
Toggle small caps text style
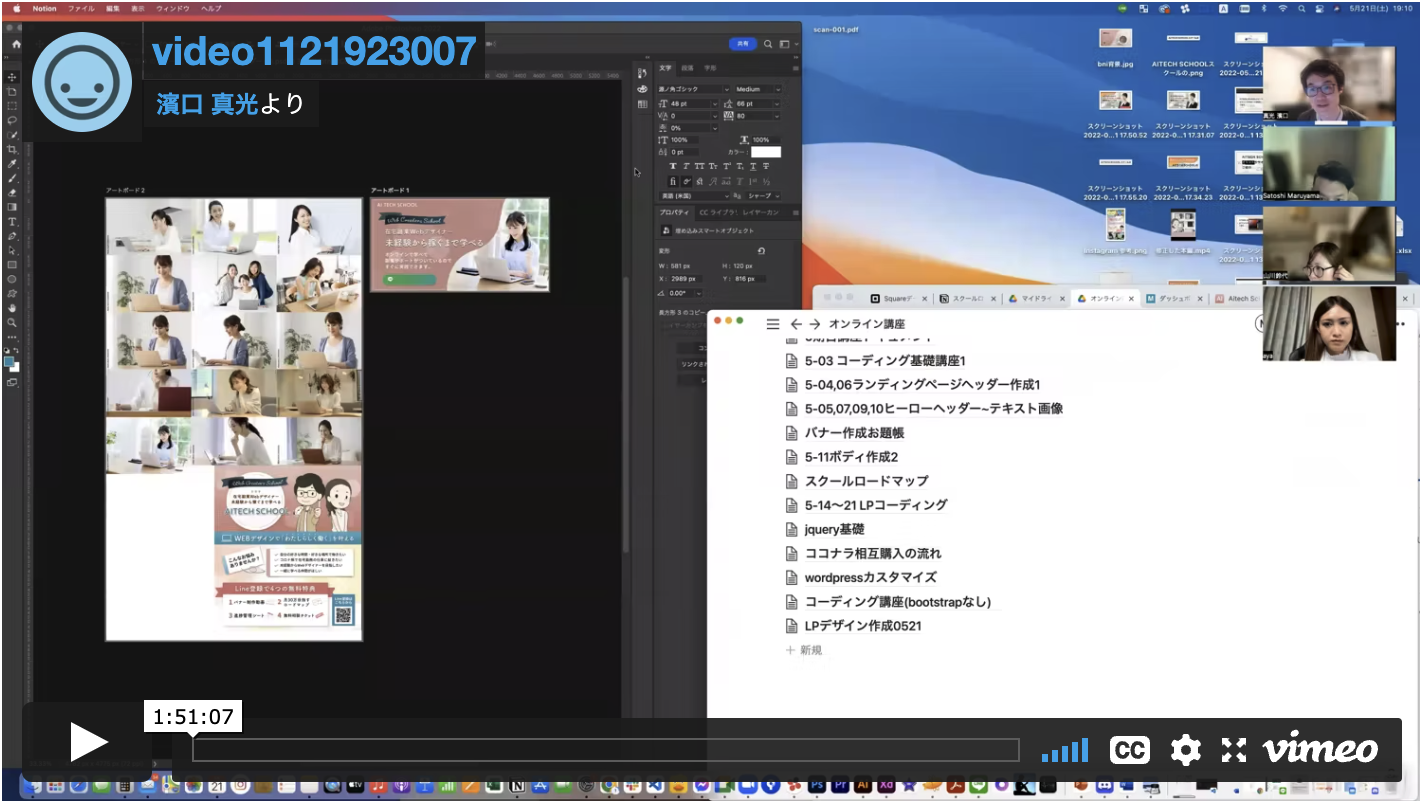pos(713,166)
